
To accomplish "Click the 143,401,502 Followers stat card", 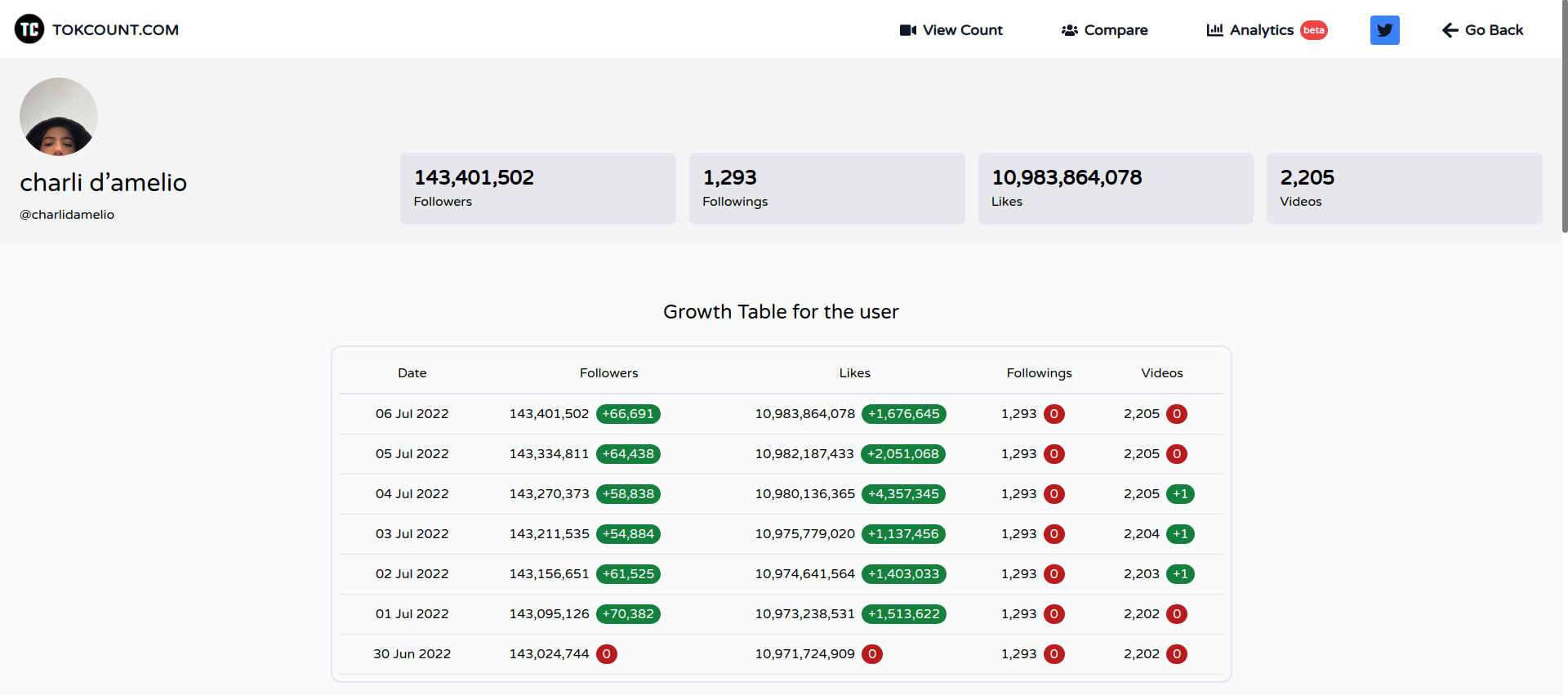I will (x=537, y=189).
